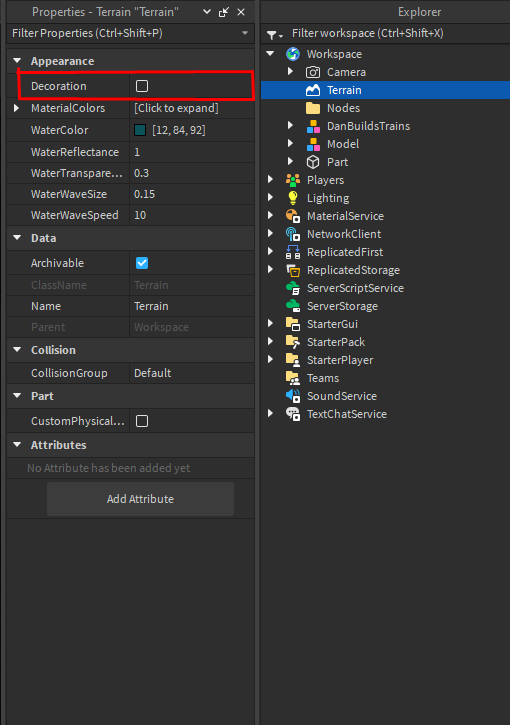This screenshot has width=510, height=725.
Task: Select Terrain in the Explorer tree
Action: pos(386,90)
